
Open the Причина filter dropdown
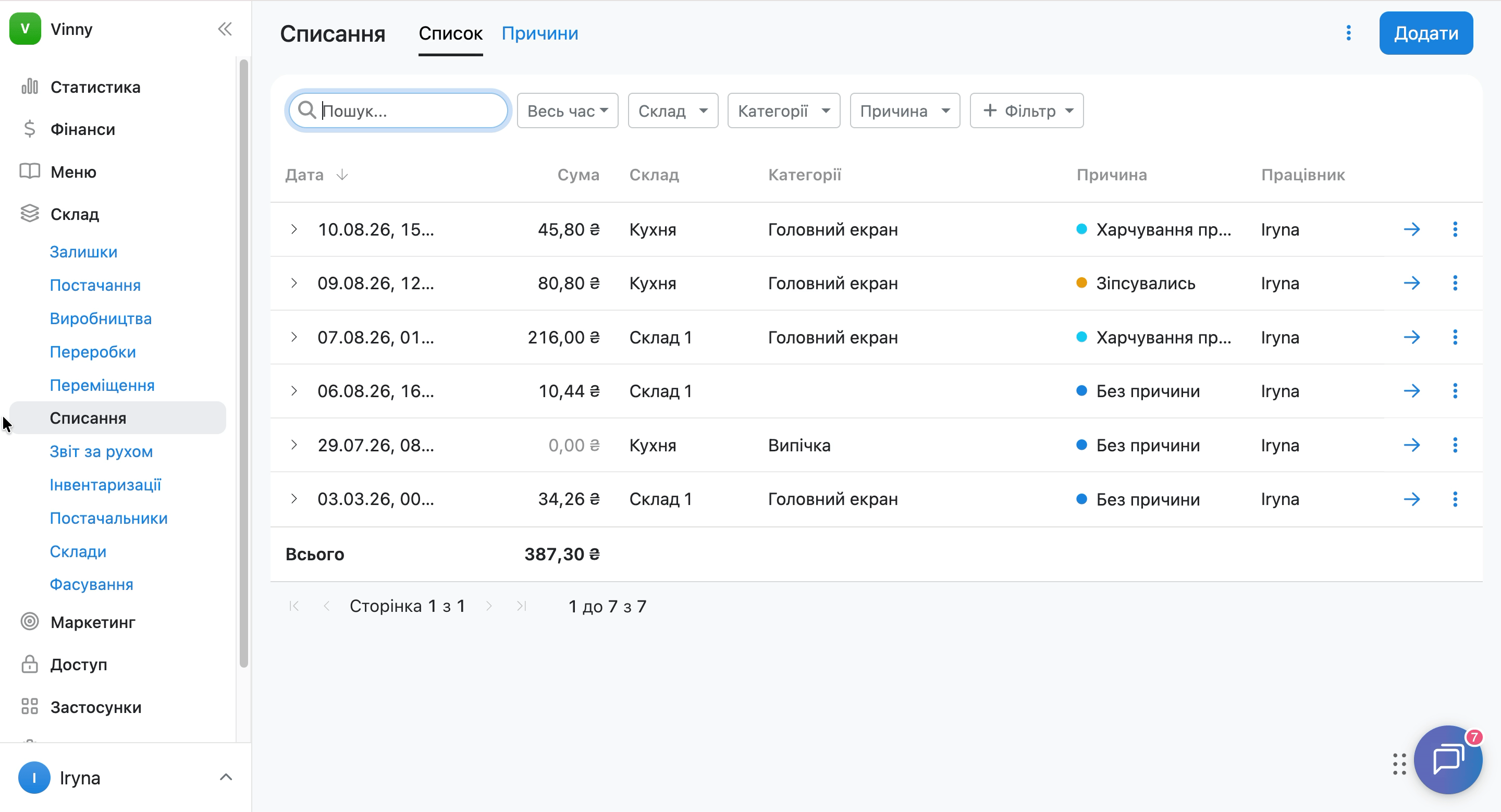[x=905, y=110]
